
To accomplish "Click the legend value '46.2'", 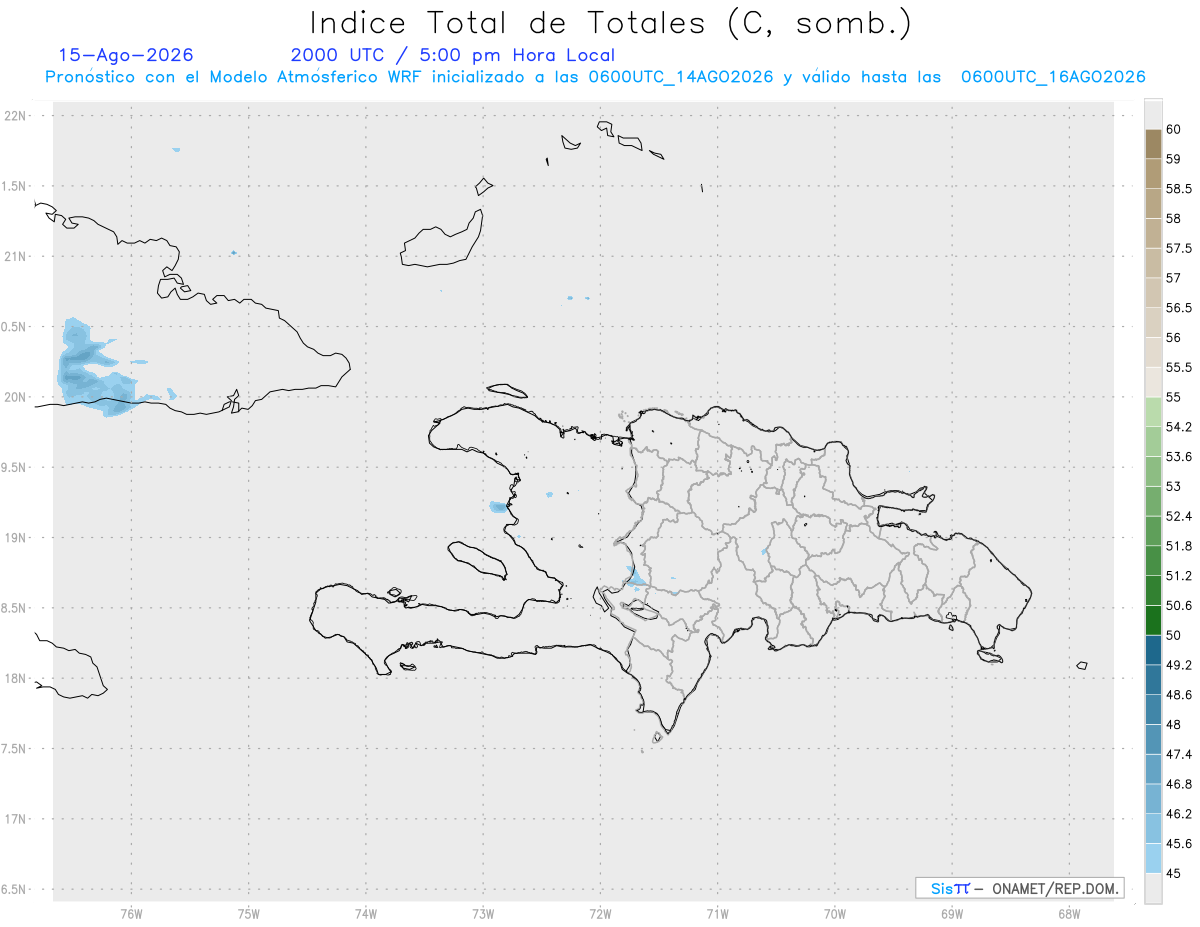I will [x=1179, y=814].
